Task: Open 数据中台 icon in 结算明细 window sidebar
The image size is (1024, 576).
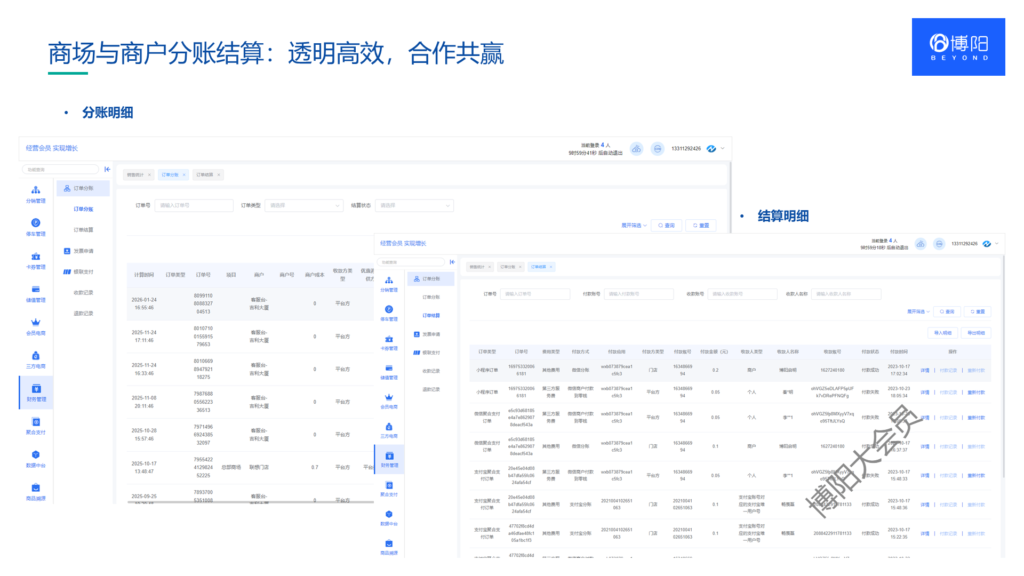Action: (x=389, y=515)
